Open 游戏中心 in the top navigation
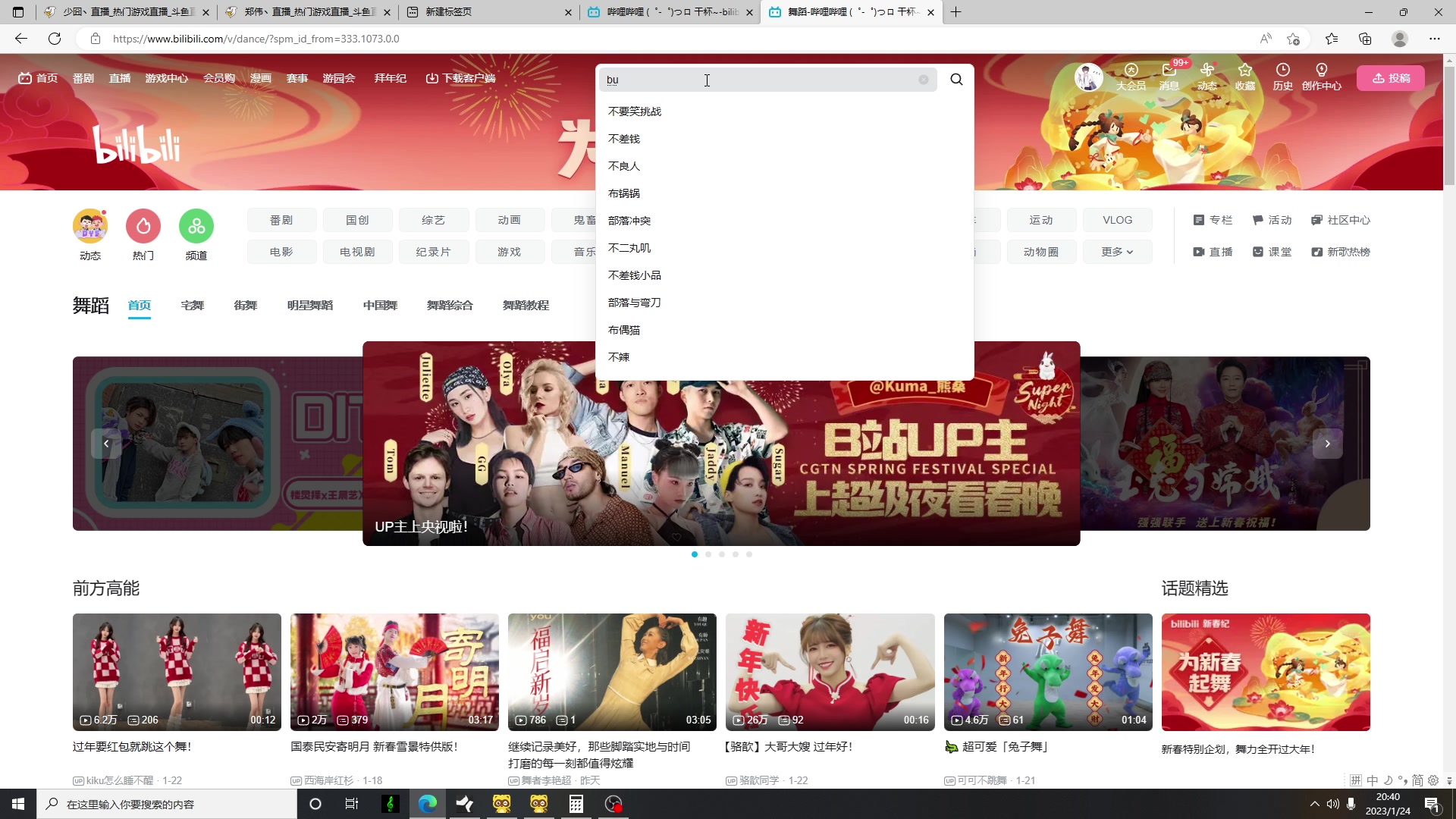1456x819 pixels. coord(166,78)
